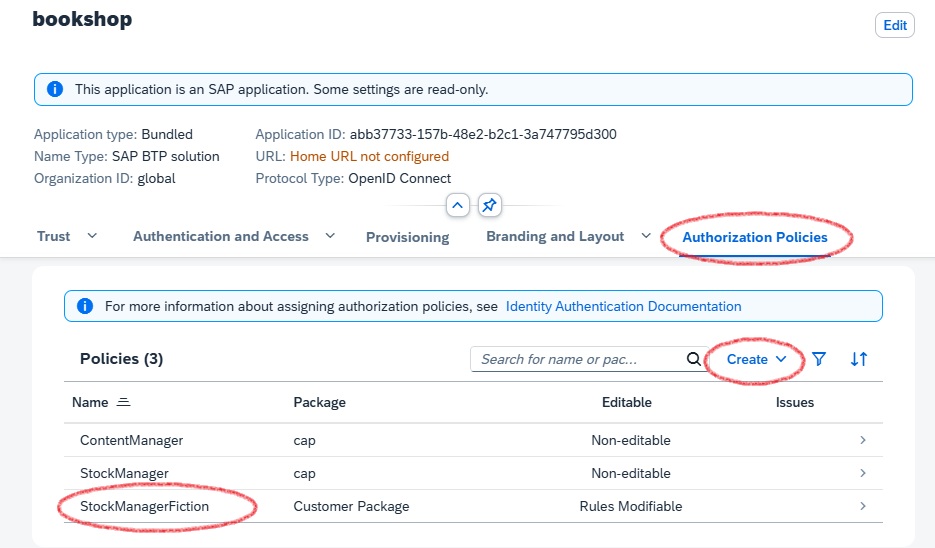
Task: Open StockManager details via its row chevron
Action: [863, 473]
